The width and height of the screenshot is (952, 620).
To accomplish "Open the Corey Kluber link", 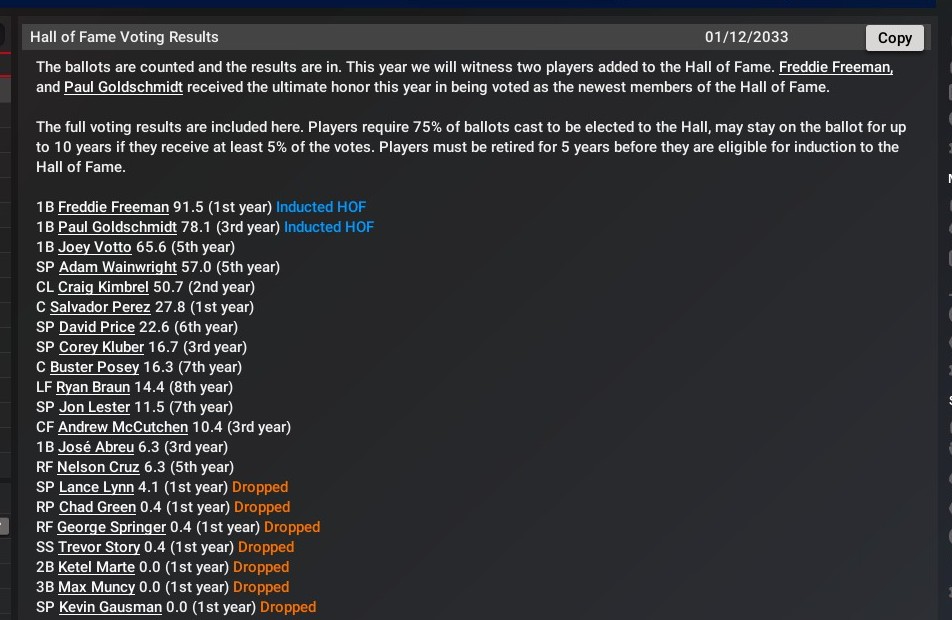I will coord(101,347).
